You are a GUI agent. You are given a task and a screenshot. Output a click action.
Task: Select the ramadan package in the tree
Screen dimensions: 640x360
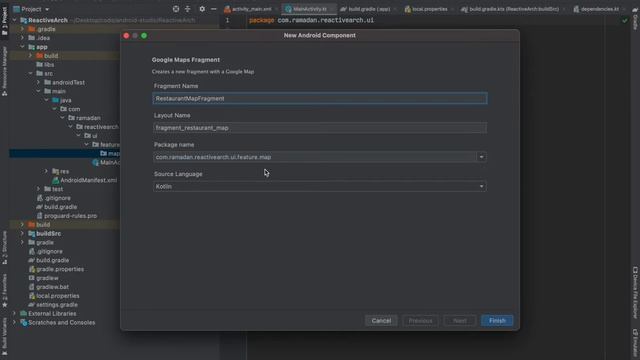(x=84, y=118)
